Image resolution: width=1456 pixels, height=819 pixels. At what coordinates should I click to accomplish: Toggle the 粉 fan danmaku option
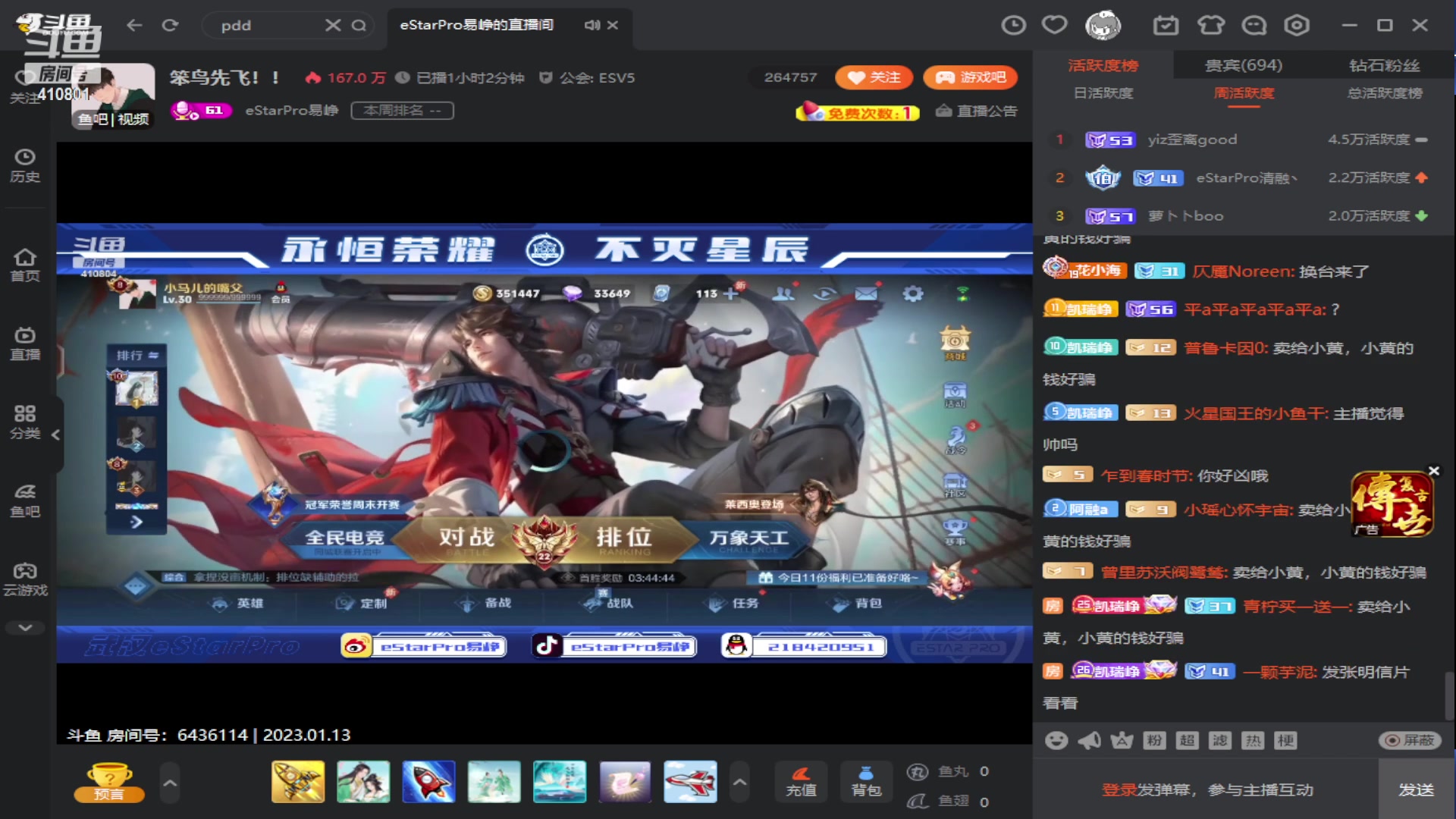pyautogui.click(x=1154, y=740)
